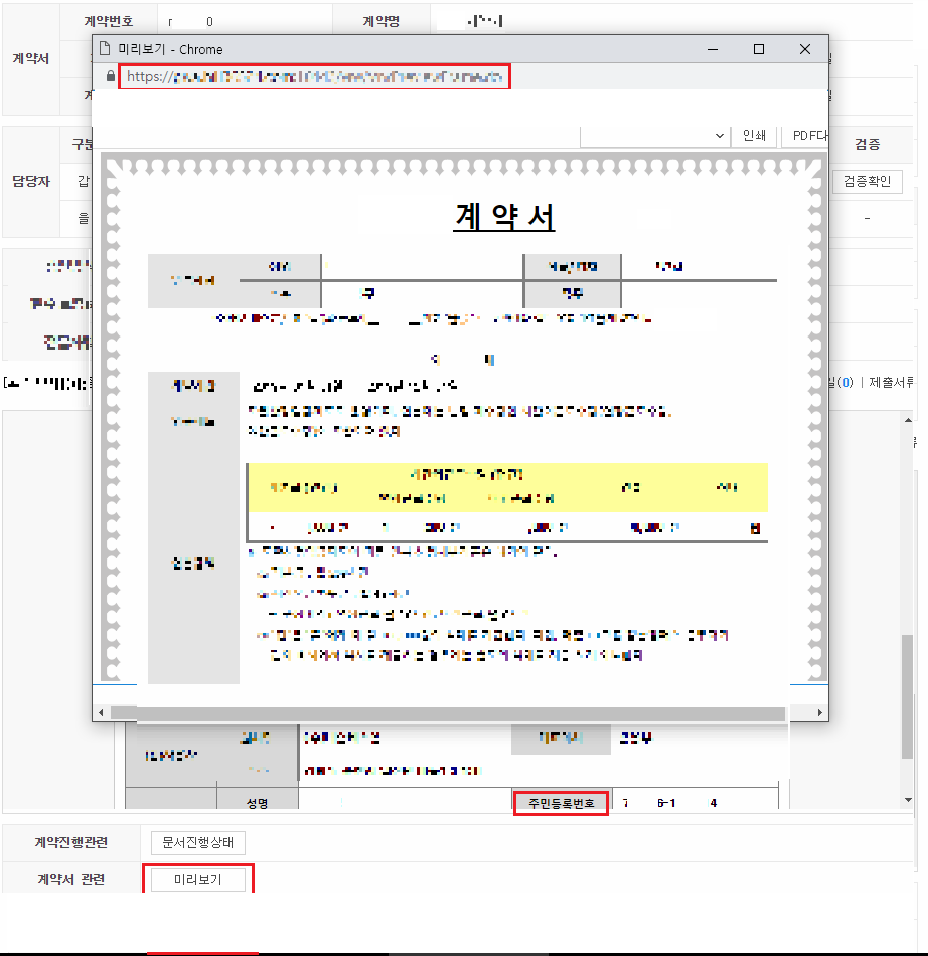The image size is (928, 956).
Task: Click the 계약명 label at top
Action: pyautogui.click(x=381, y=21)
